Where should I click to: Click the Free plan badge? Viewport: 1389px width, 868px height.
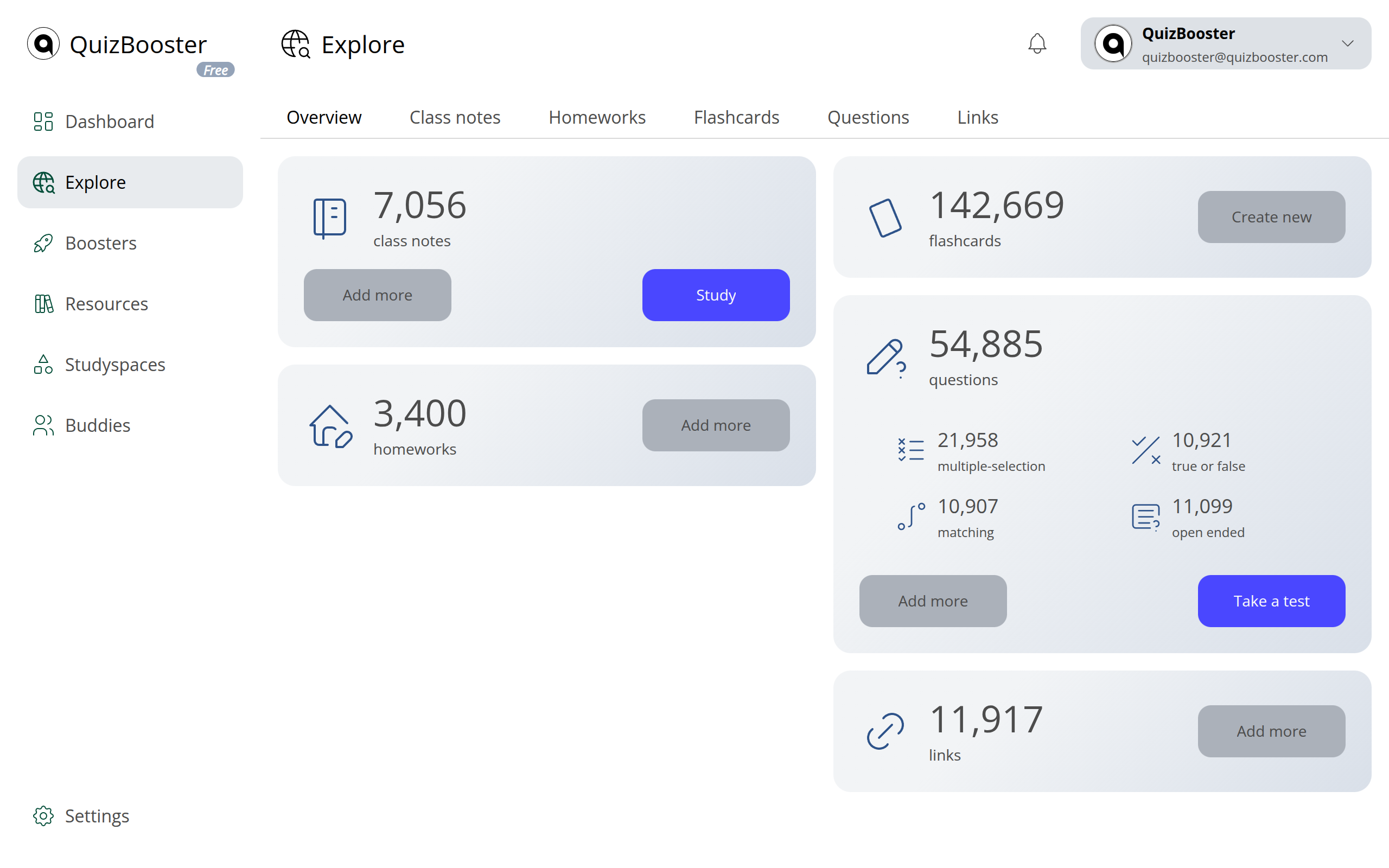point(216,70)
